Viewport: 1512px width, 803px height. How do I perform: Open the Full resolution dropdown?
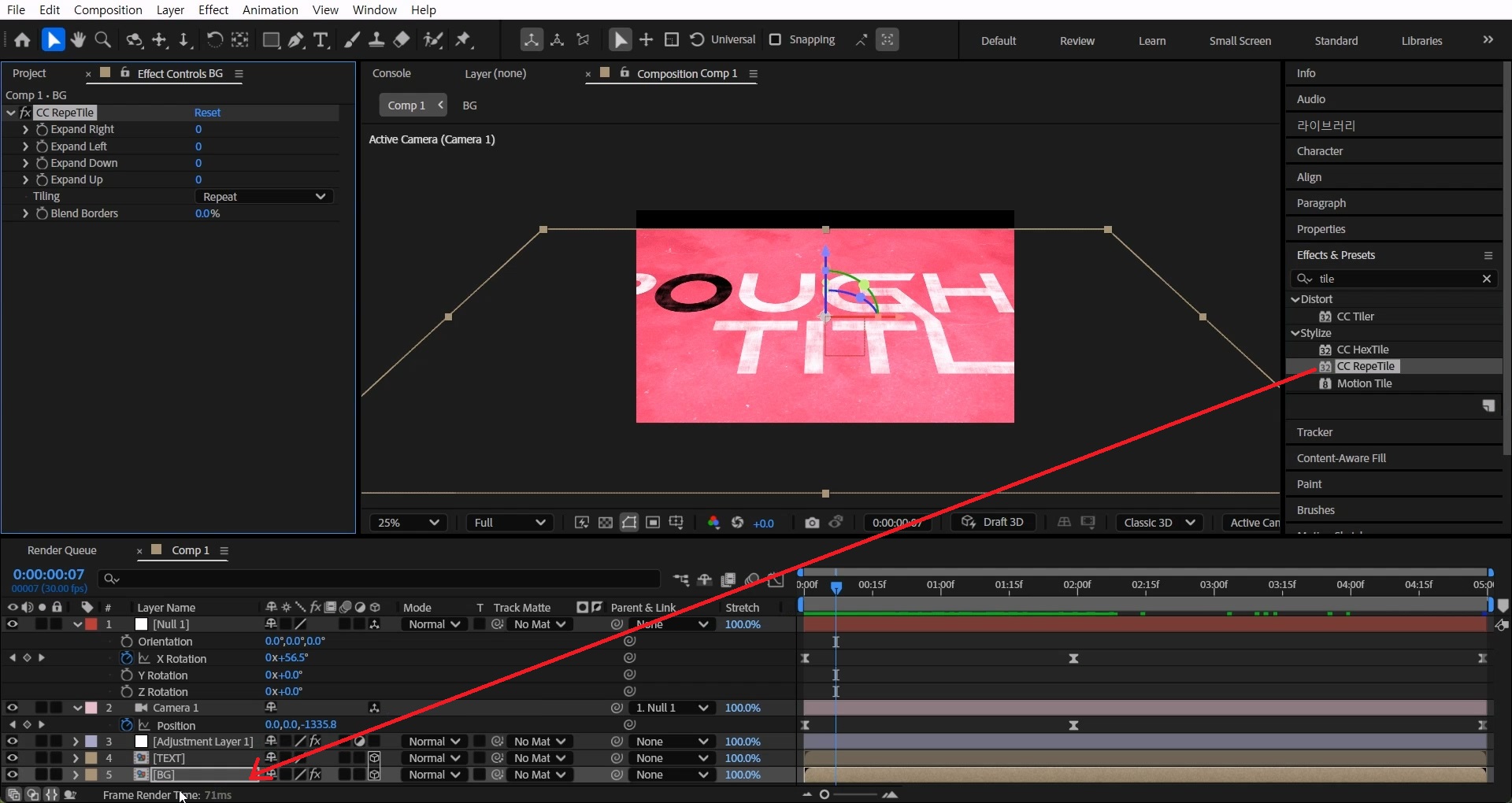pos(510,523)
